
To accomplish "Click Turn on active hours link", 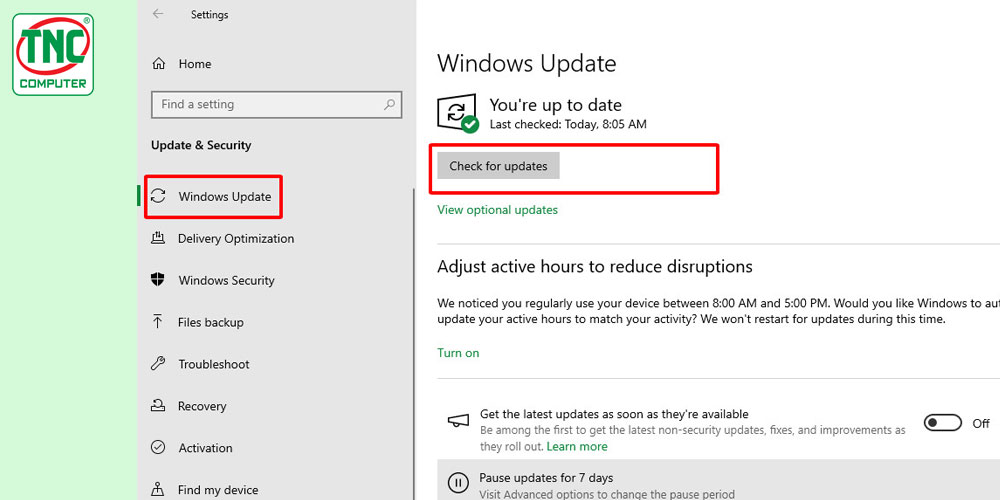I will 458,353.
